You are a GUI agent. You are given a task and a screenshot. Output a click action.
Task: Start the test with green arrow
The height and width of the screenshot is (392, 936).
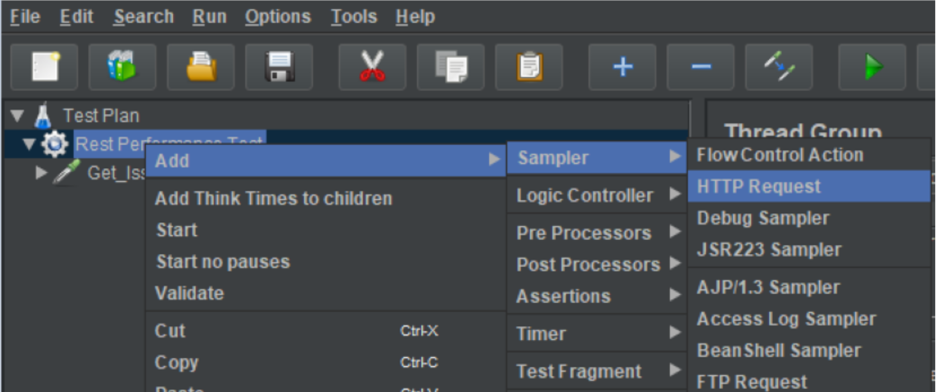tap(873, 67)
